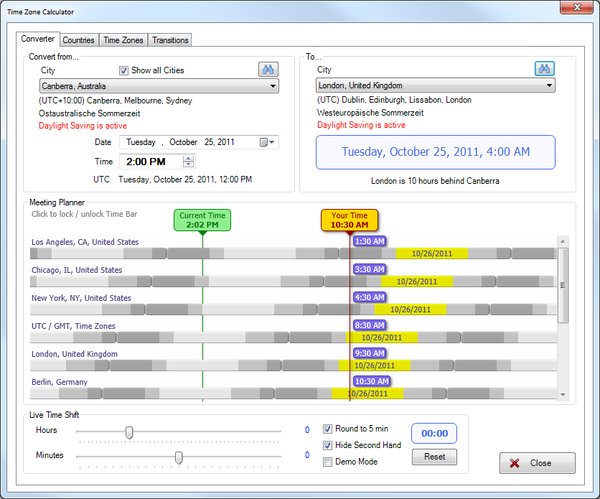Disable Round to 5 min option

328,429
